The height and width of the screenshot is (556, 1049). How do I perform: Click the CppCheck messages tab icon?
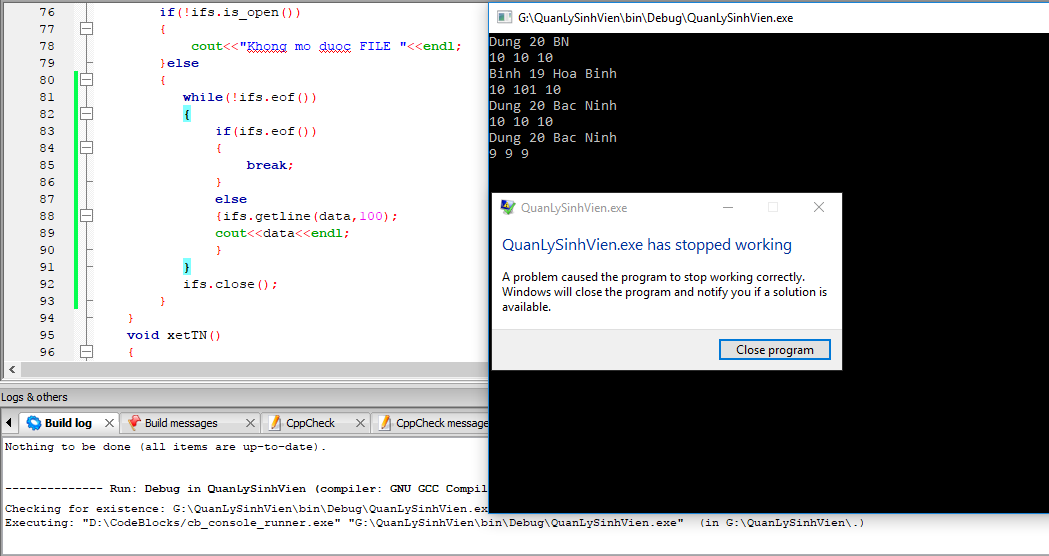coord(384,423)
